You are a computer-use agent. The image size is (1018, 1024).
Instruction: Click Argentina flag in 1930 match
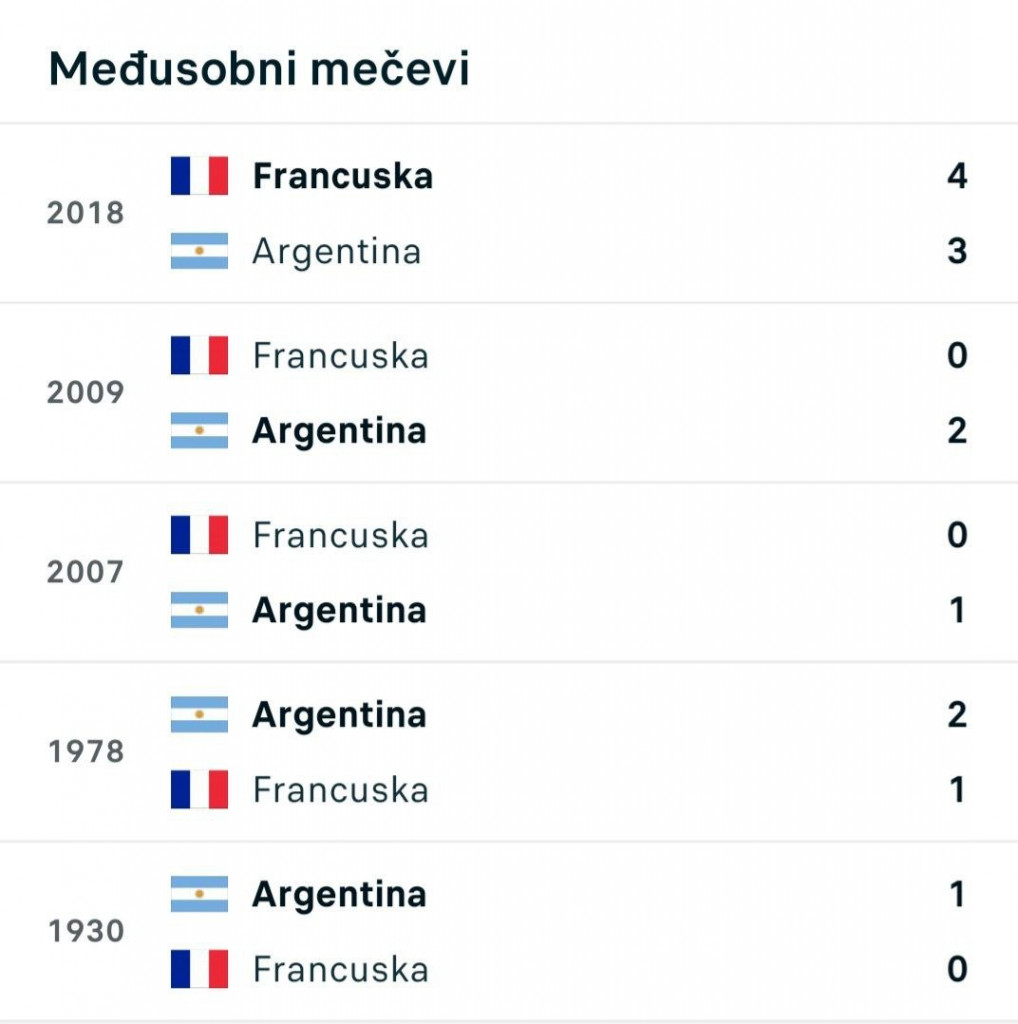click(x=199, y=894)
